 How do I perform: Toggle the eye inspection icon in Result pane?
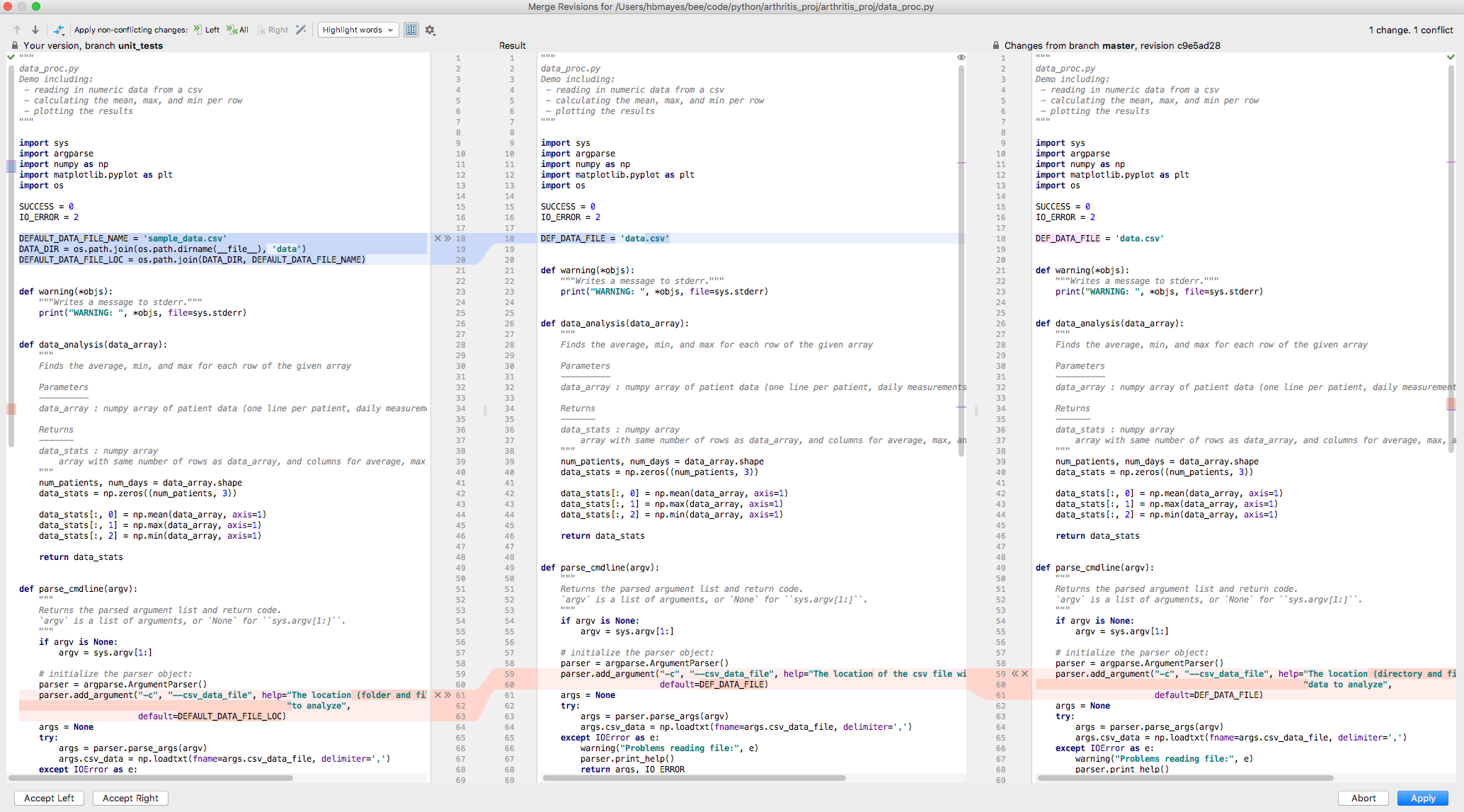961,57
